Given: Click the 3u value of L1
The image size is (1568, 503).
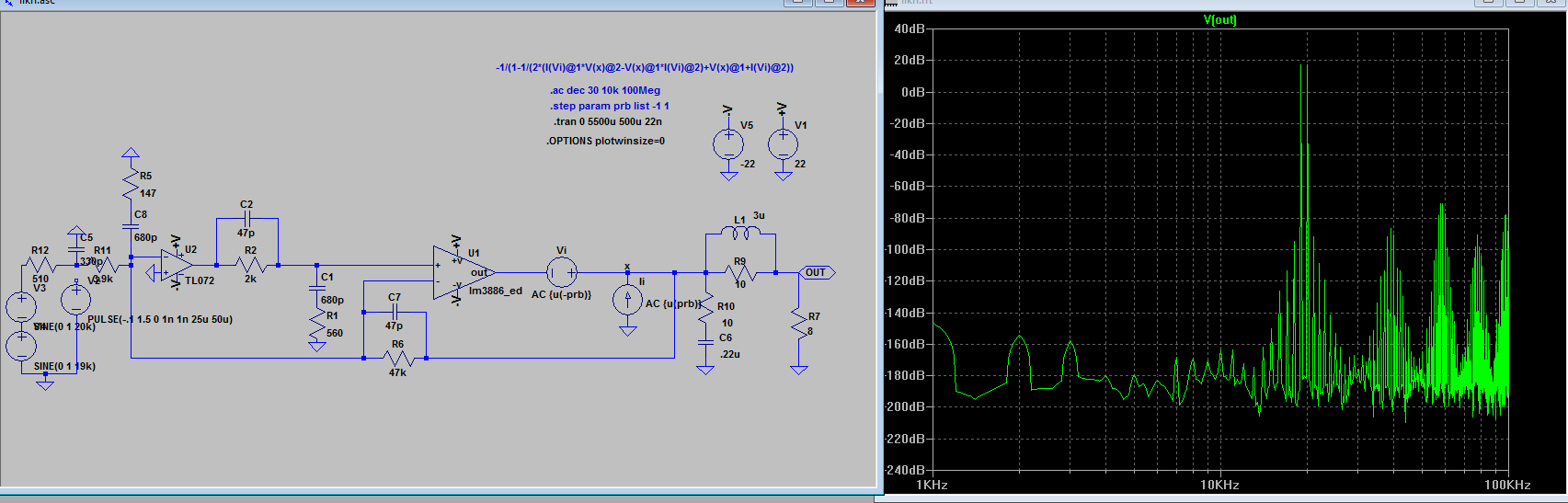Looking at the screenshot, I should click(x=759, y=215).
